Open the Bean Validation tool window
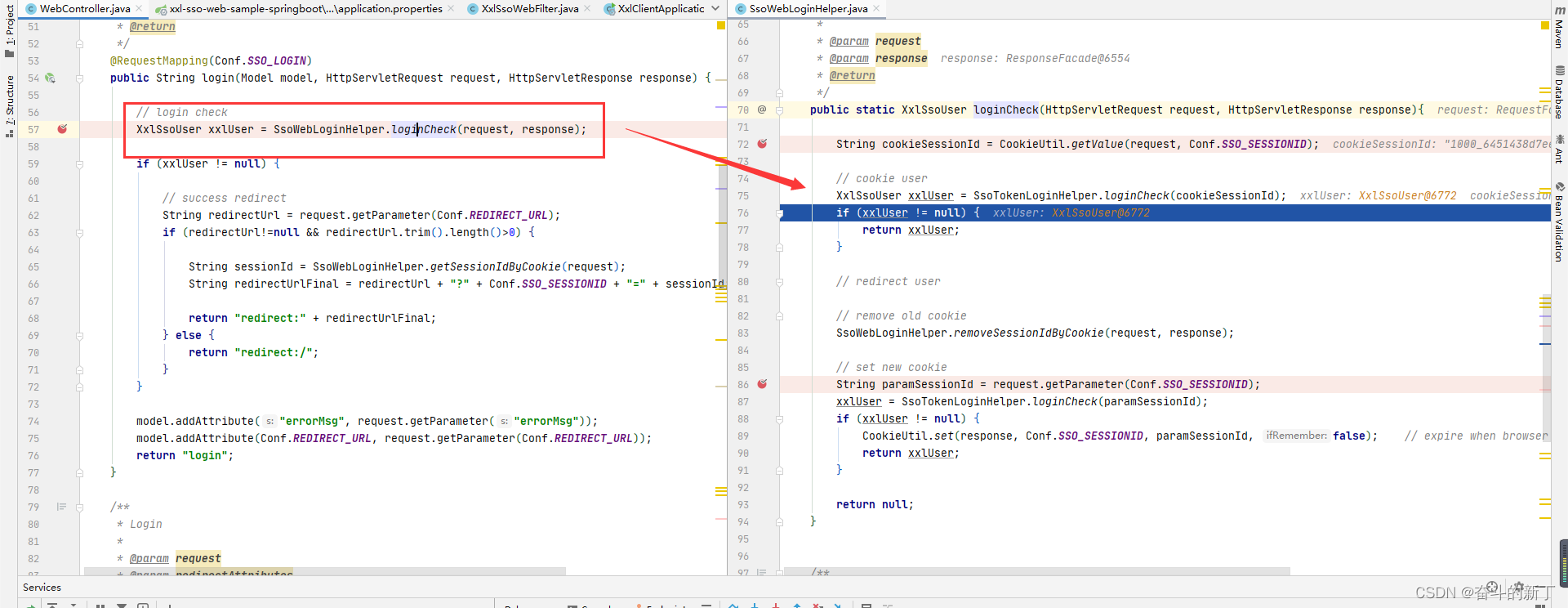1568x608 pixels. click(x=1559, y=222)
